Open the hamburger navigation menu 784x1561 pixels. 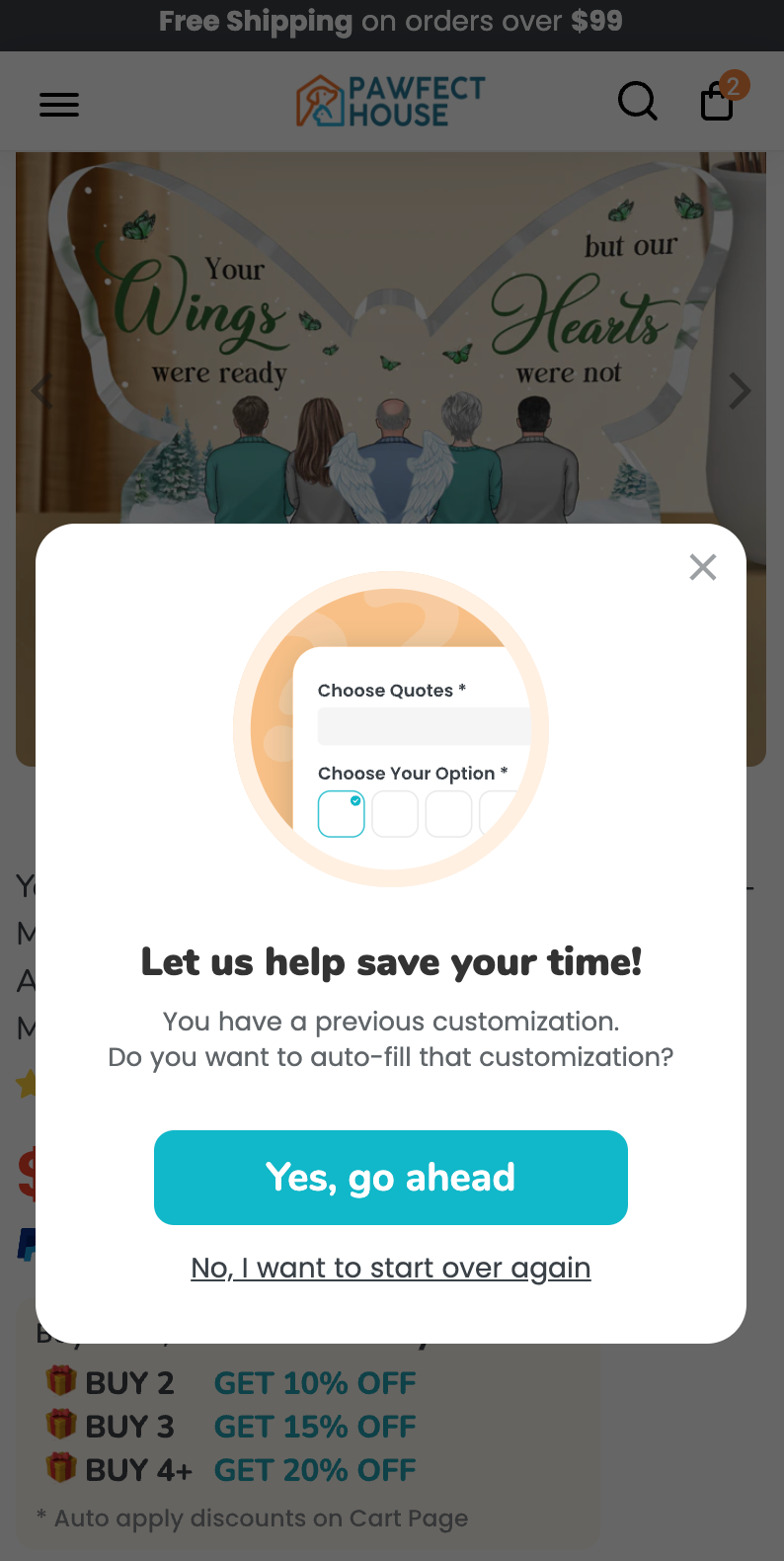[x=59, y=104]
